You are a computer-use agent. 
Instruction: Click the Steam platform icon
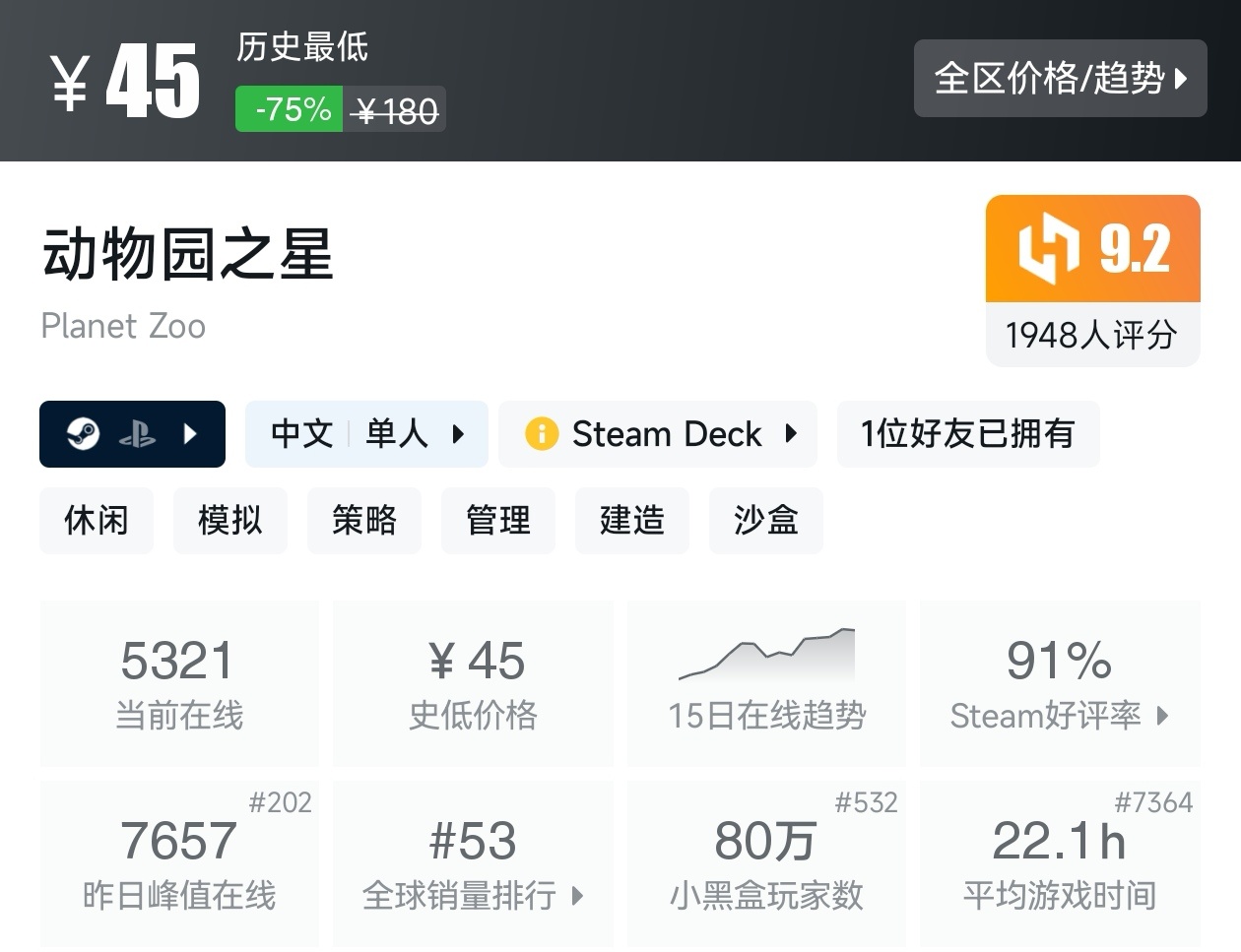click(x=84, y=433)
